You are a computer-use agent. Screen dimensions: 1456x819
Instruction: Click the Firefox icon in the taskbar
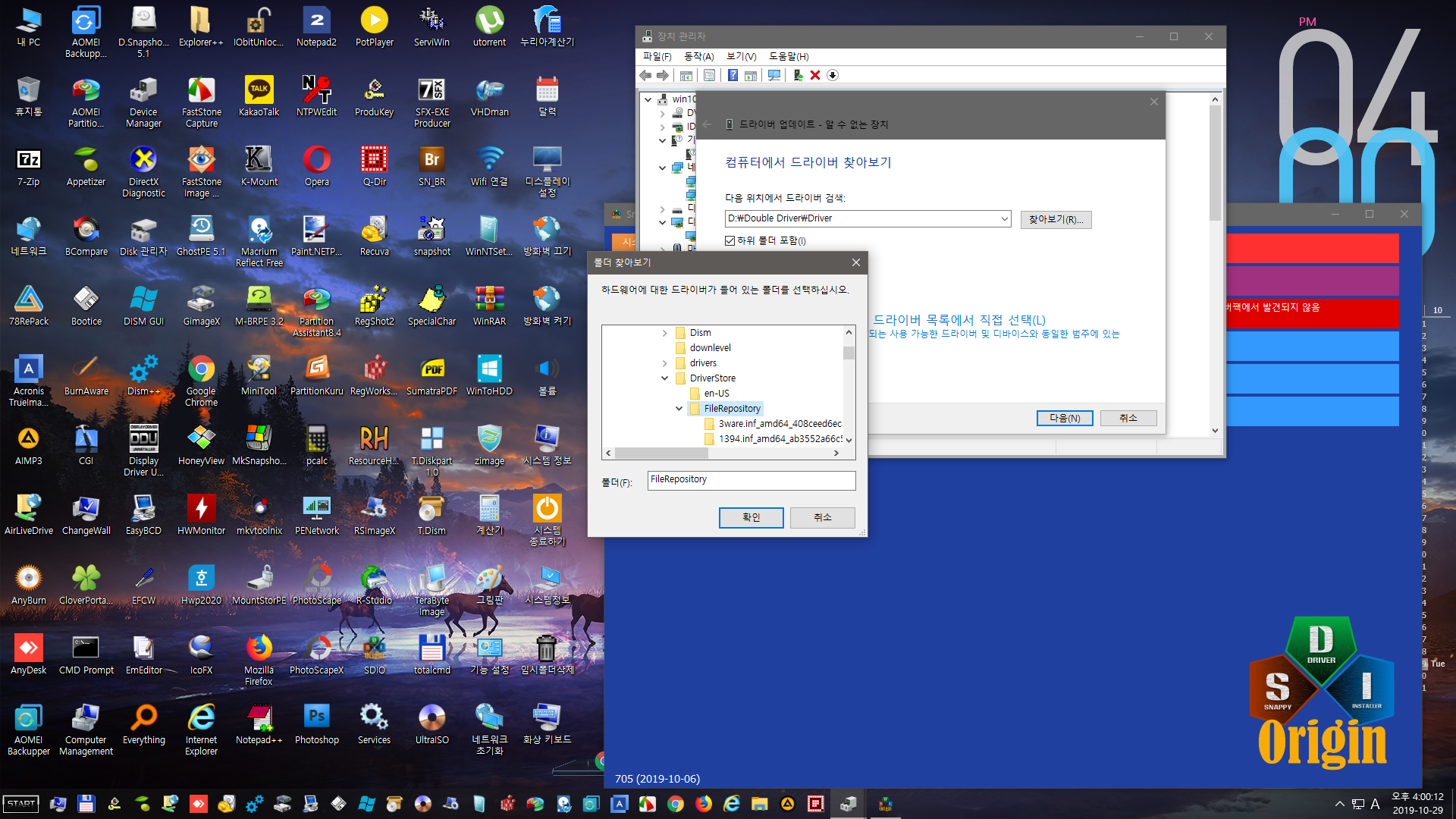pyautogui.click(x=703, y=804)
